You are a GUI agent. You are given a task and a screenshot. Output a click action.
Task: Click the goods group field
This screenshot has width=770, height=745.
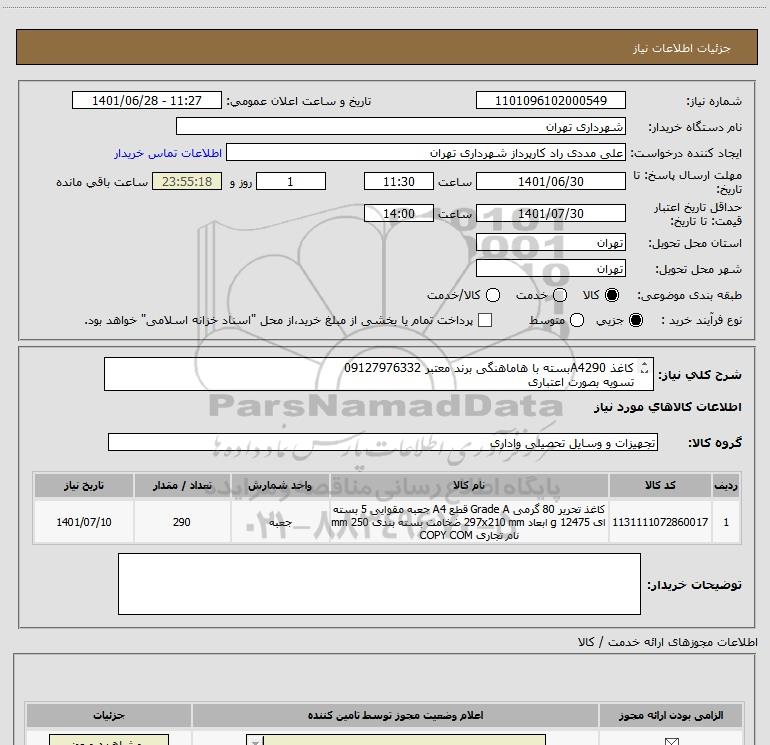click(x=383, y=442)
